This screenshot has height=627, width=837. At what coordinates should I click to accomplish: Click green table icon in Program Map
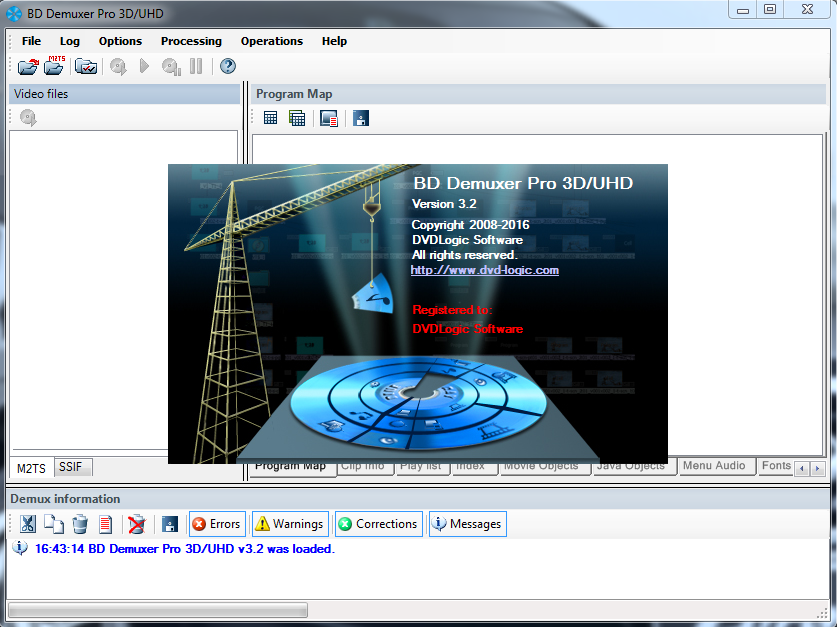point(297,118)
